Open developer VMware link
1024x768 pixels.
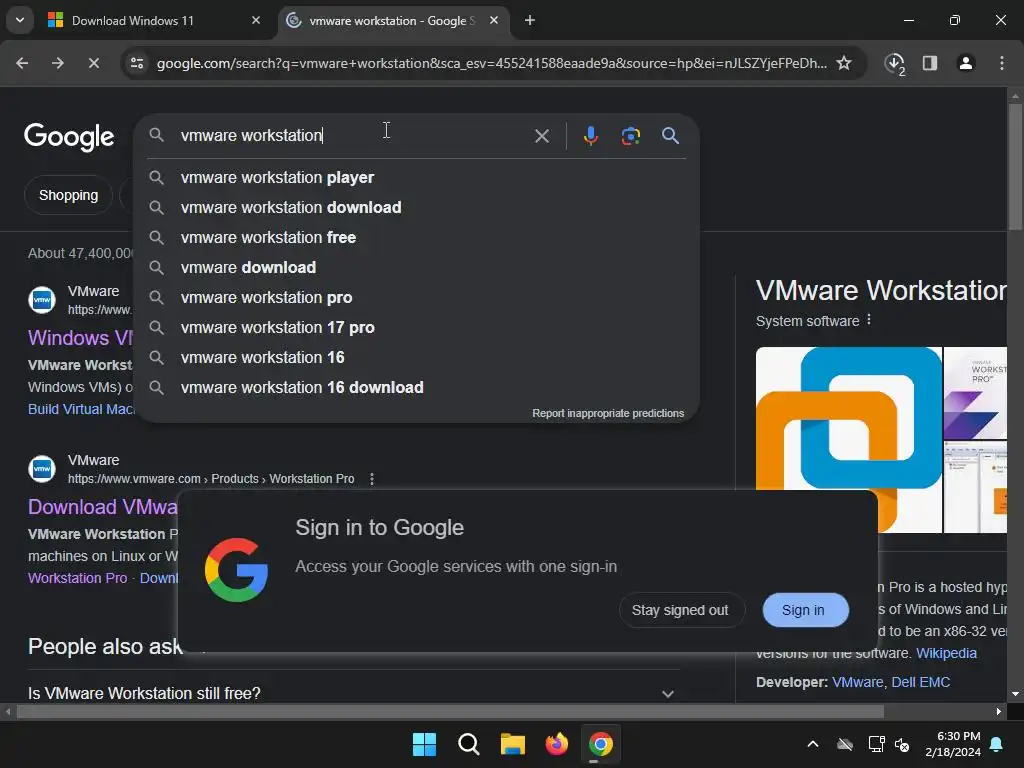pos(857,682)
